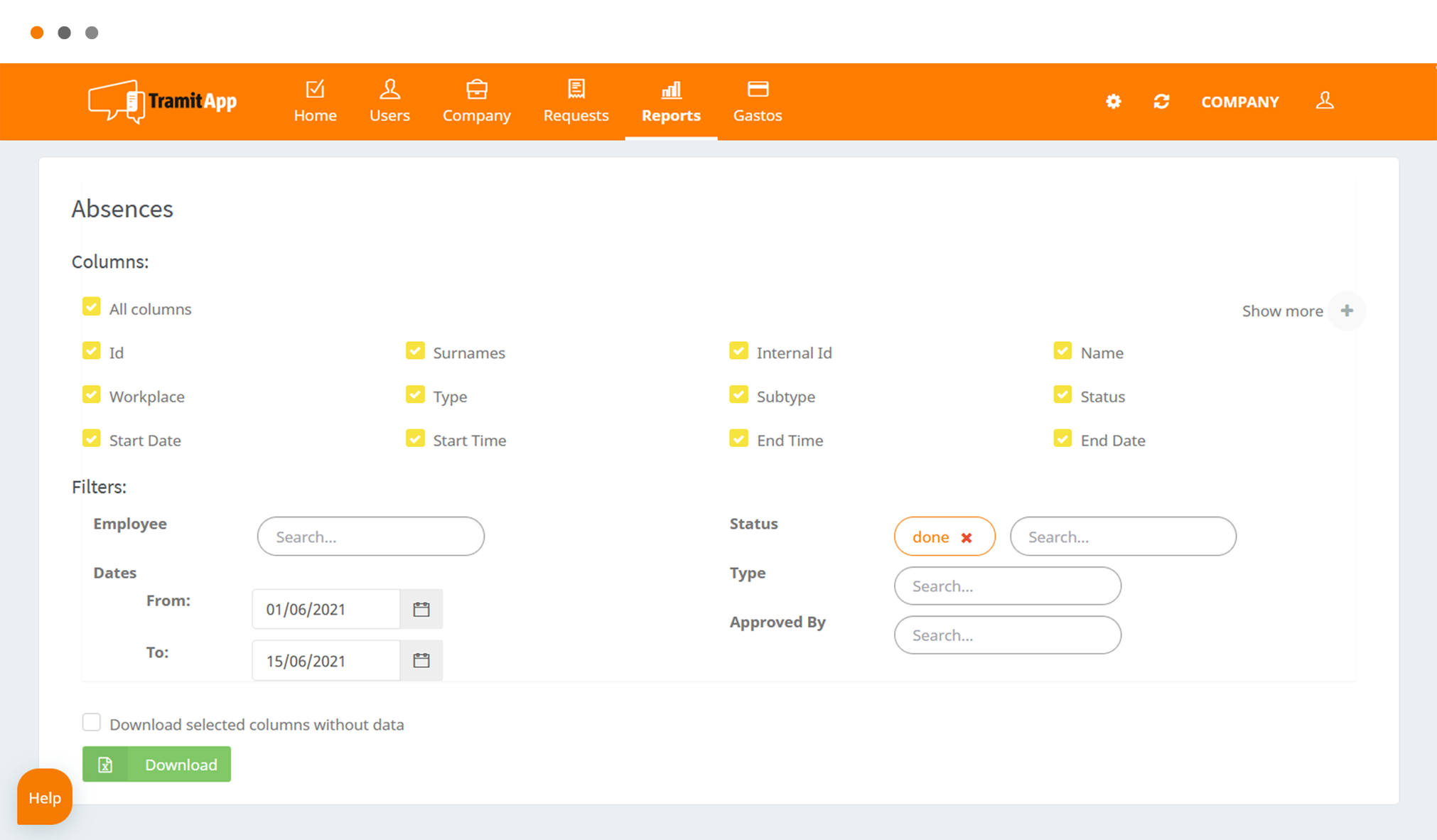Viewport: 1437px width, 840px height.
Task: Toggle the Subtype column checkbox
Action: tap(738, 394)
